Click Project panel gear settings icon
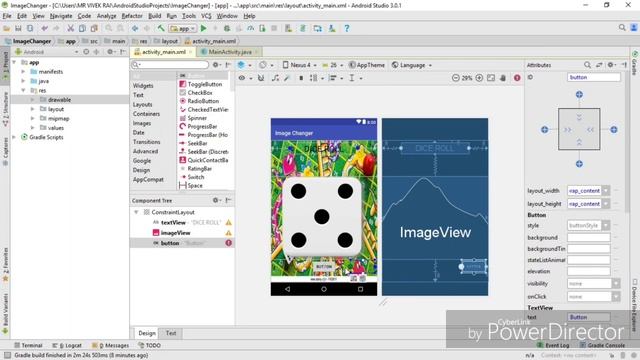This screenshot has height=360, width=640. 111,52
